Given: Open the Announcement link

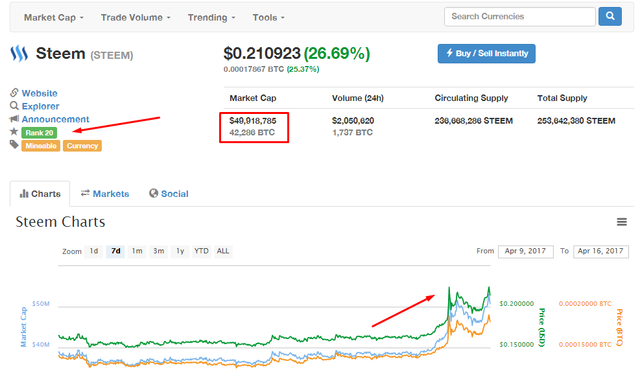Looking at the screenshot, I should pos(56,119).
